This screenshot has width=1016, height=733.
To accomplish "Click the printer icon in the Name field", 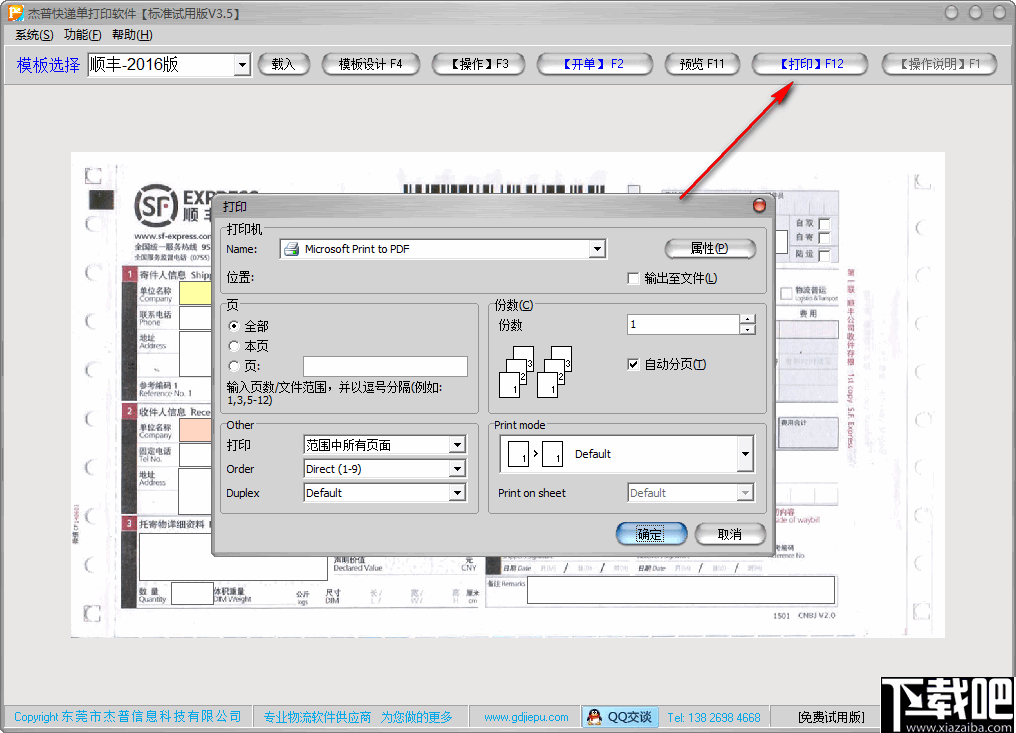I will point(292,249).
